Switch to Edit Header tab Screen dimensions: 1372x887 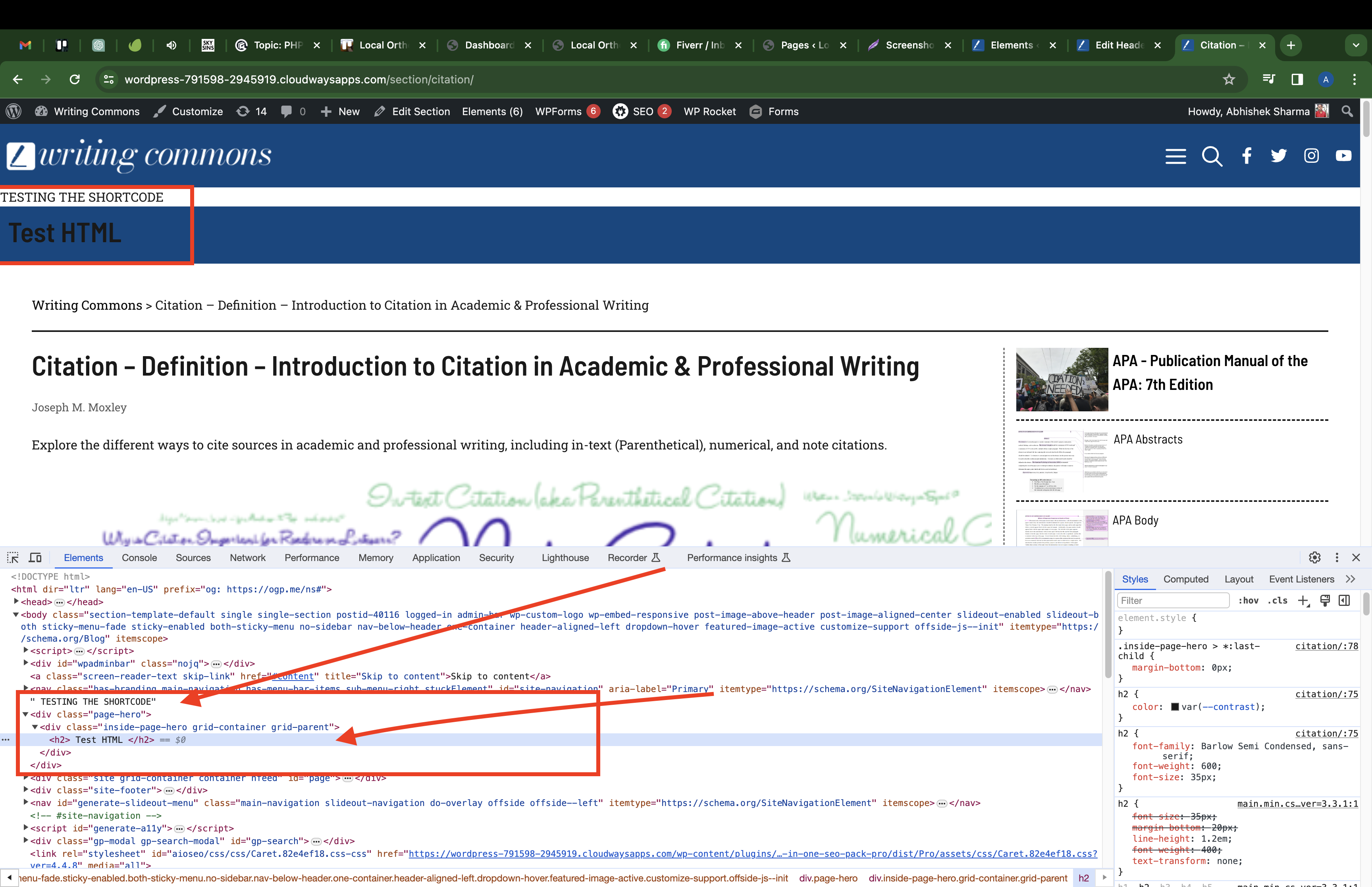pos(1119,45)
